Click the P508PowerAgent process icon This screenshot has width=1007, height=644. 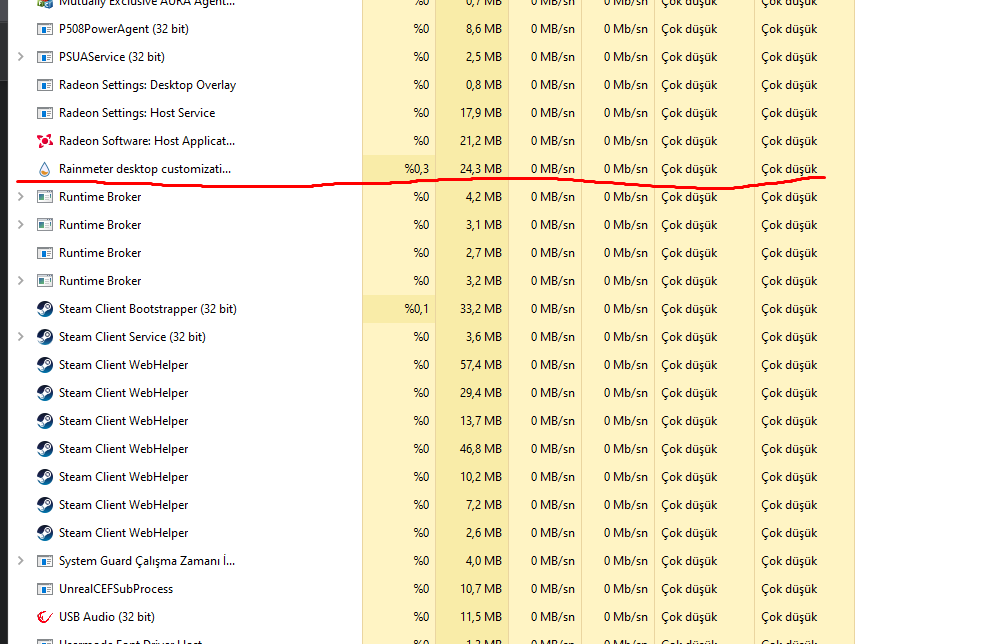[44, 29]
